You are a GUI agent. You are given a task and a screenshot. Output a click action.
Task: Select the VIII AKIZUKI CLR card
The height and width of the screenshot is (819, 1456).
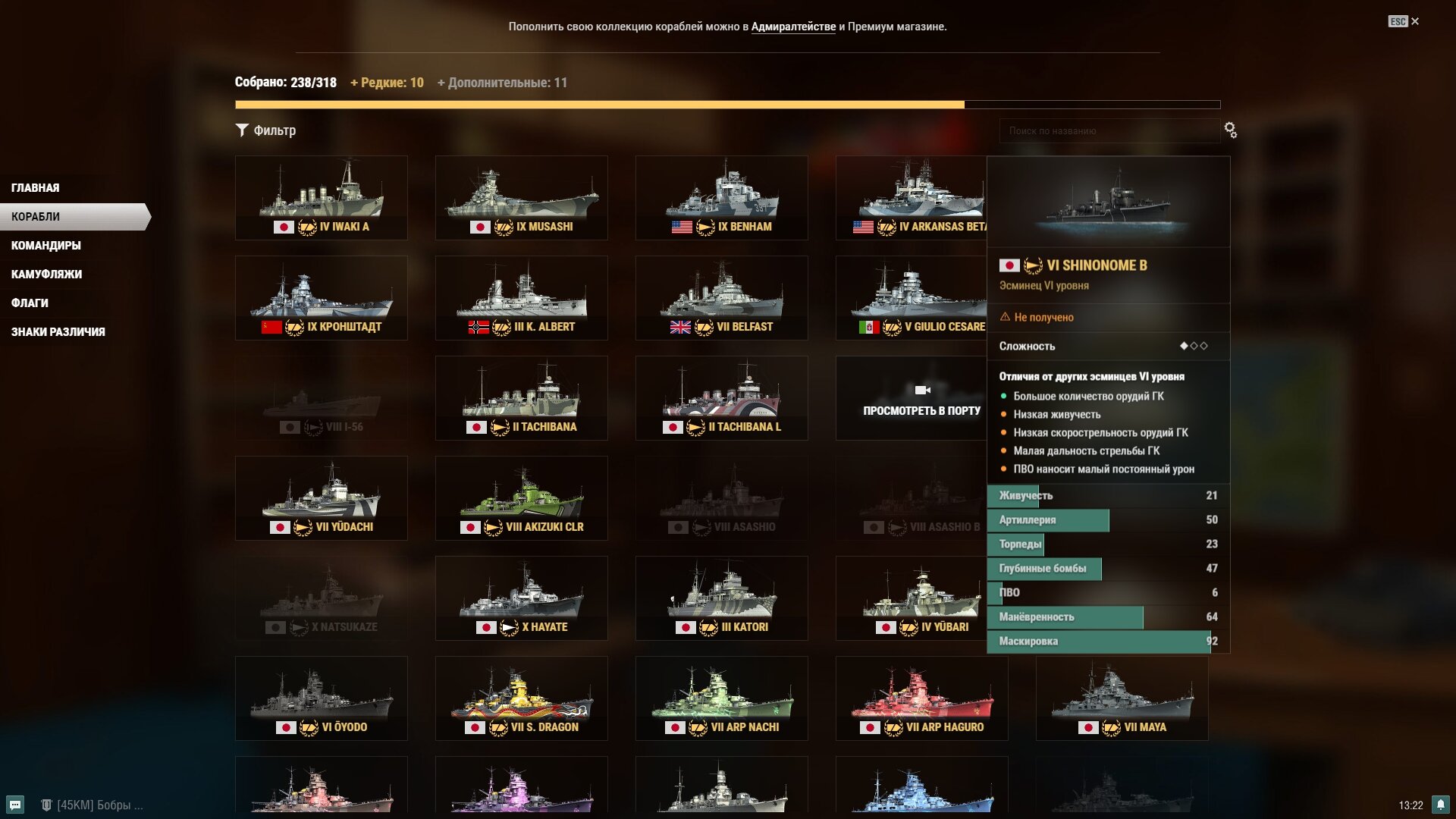pyautogui.click(x=522, y=498)
